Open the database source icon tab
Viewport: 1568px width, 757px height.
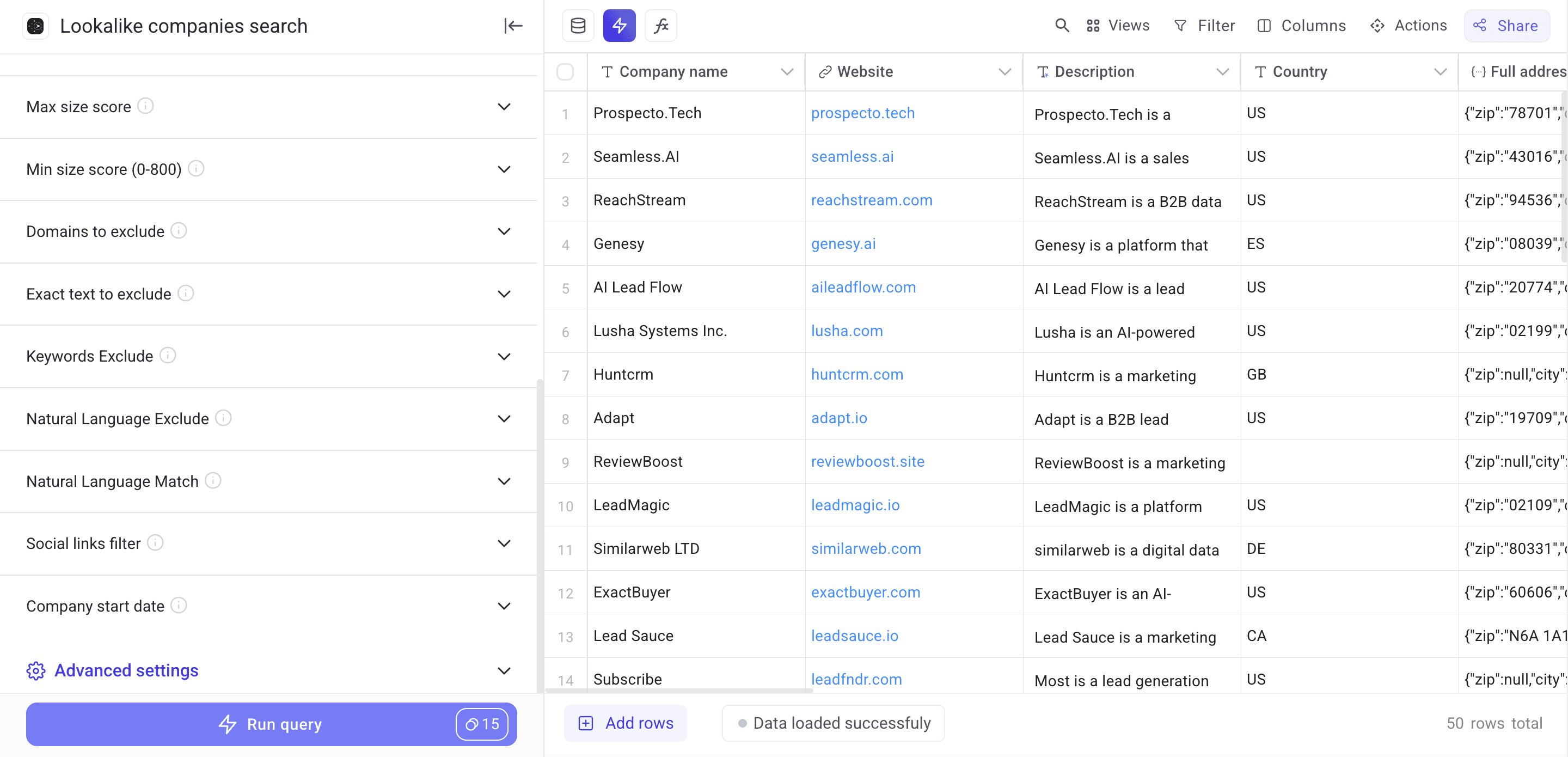578,26
